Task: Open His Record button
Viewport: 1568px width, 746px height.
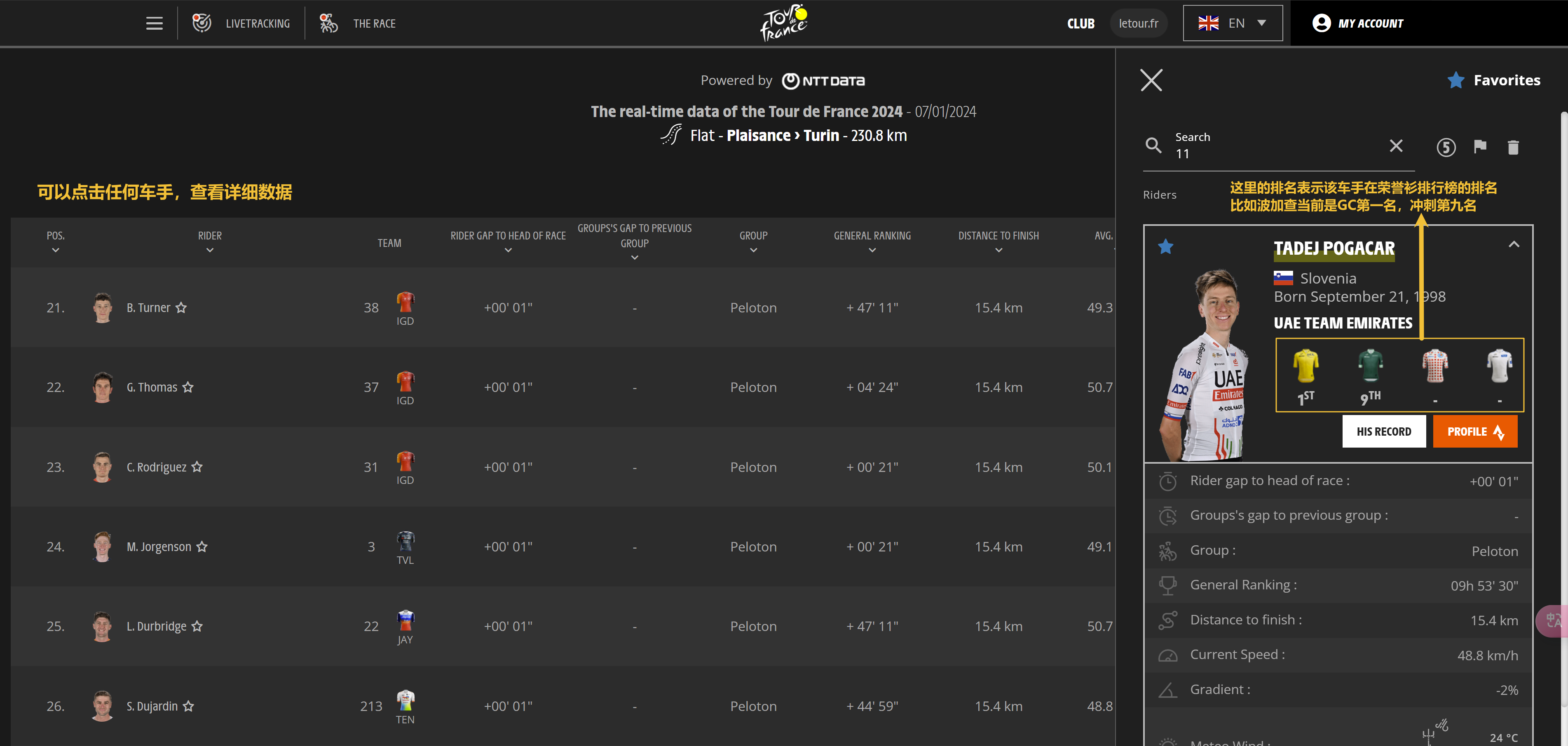Action: coord(1383,431)
